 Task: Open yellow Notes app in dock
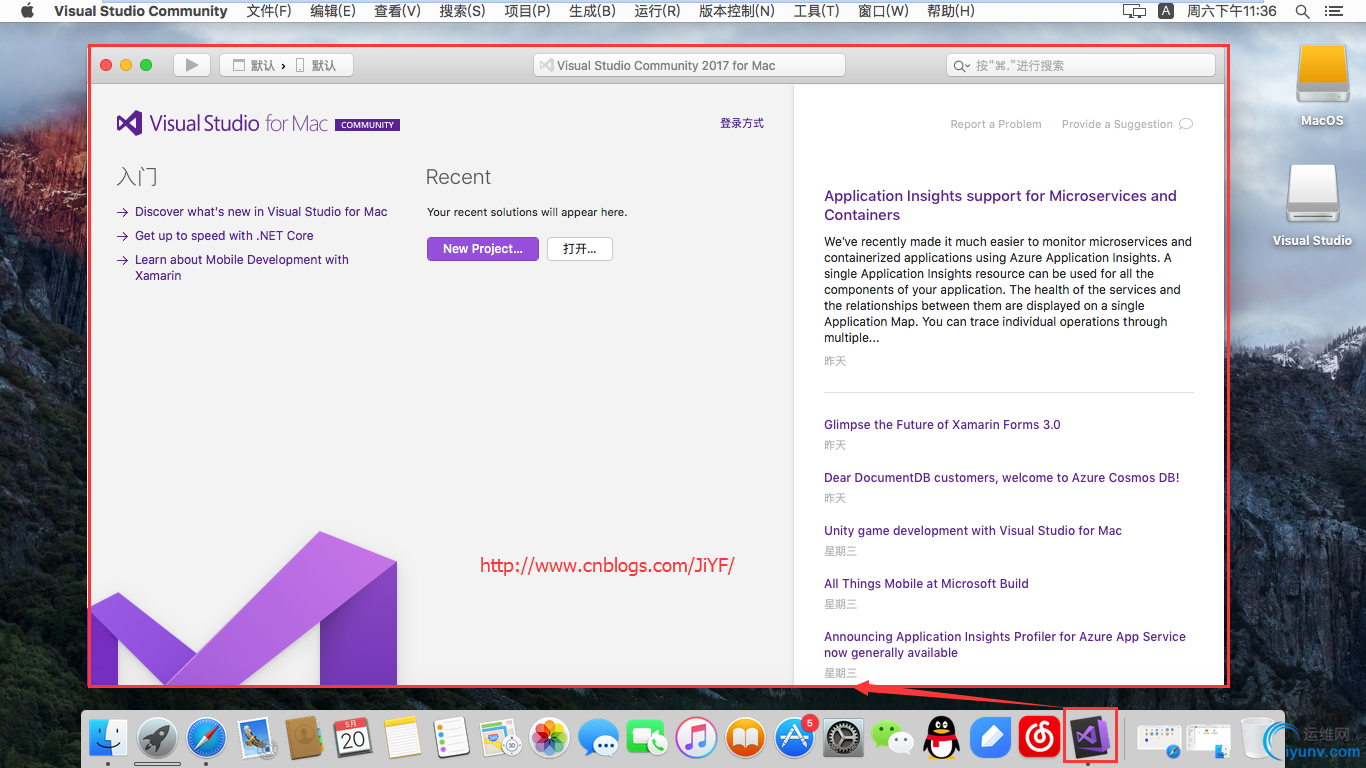401,738
